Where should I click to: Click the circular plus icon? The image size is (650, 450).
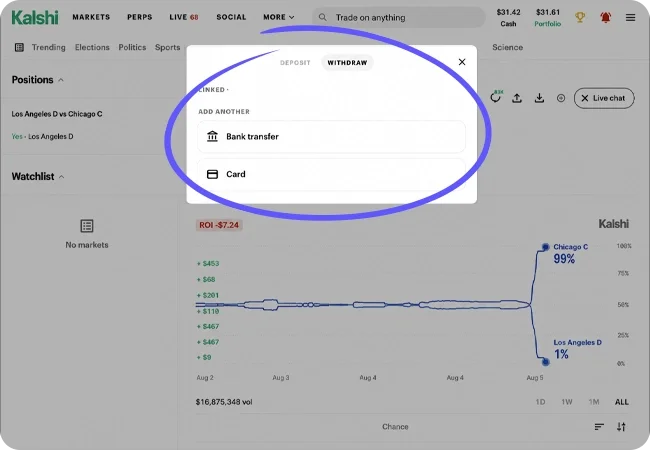tap(561, 98)
